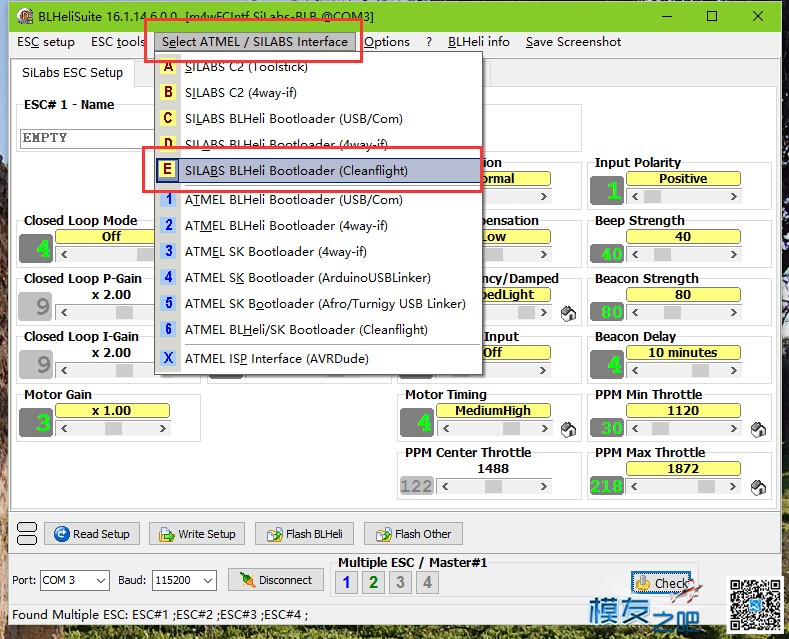Click PPM Min Throttle slider thumb
The width and height of the screenshot is (789, 639).
tap(660, 429)
